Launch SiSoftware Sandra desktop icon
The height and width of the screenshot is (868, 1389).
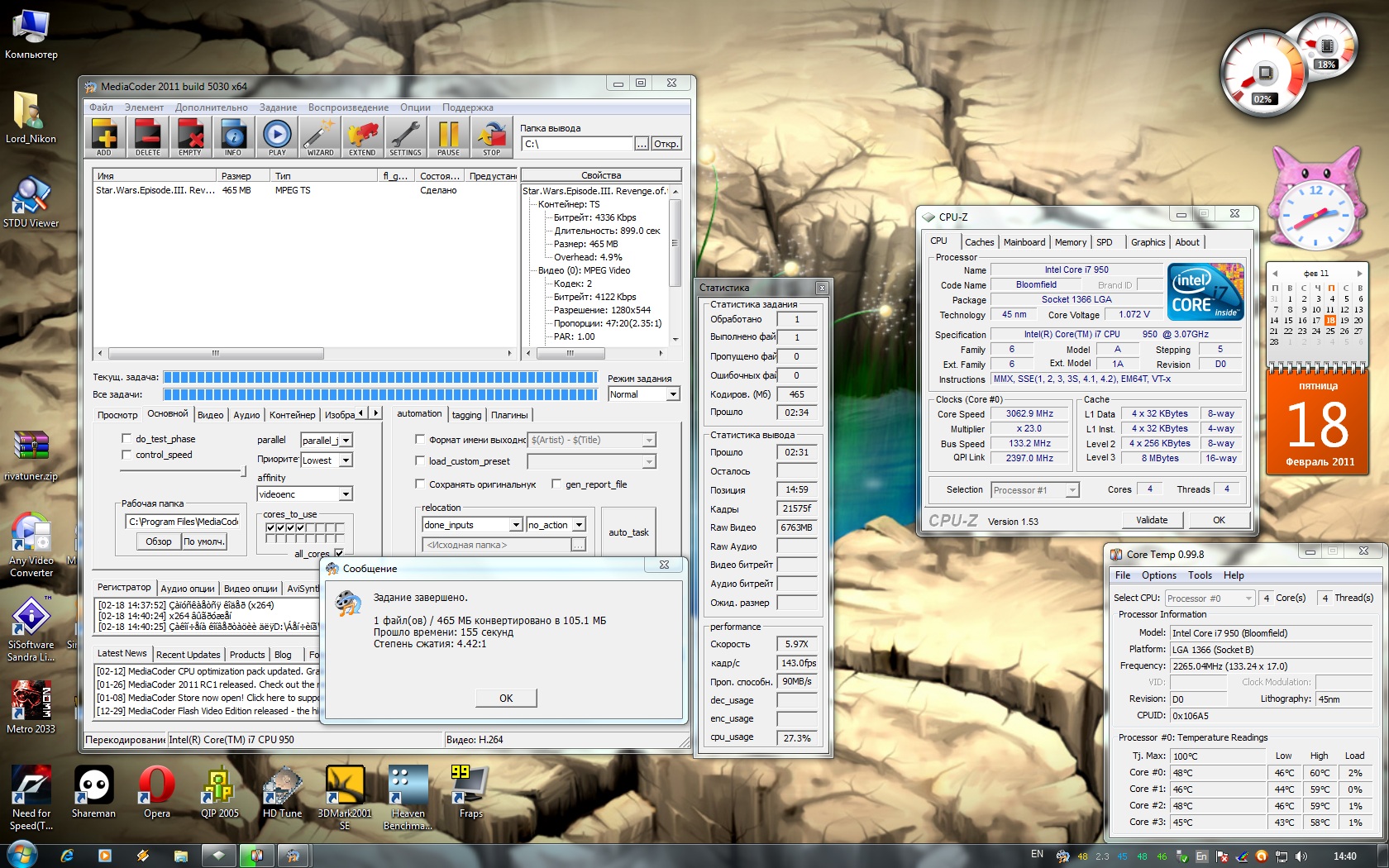[x=31, y=630]
